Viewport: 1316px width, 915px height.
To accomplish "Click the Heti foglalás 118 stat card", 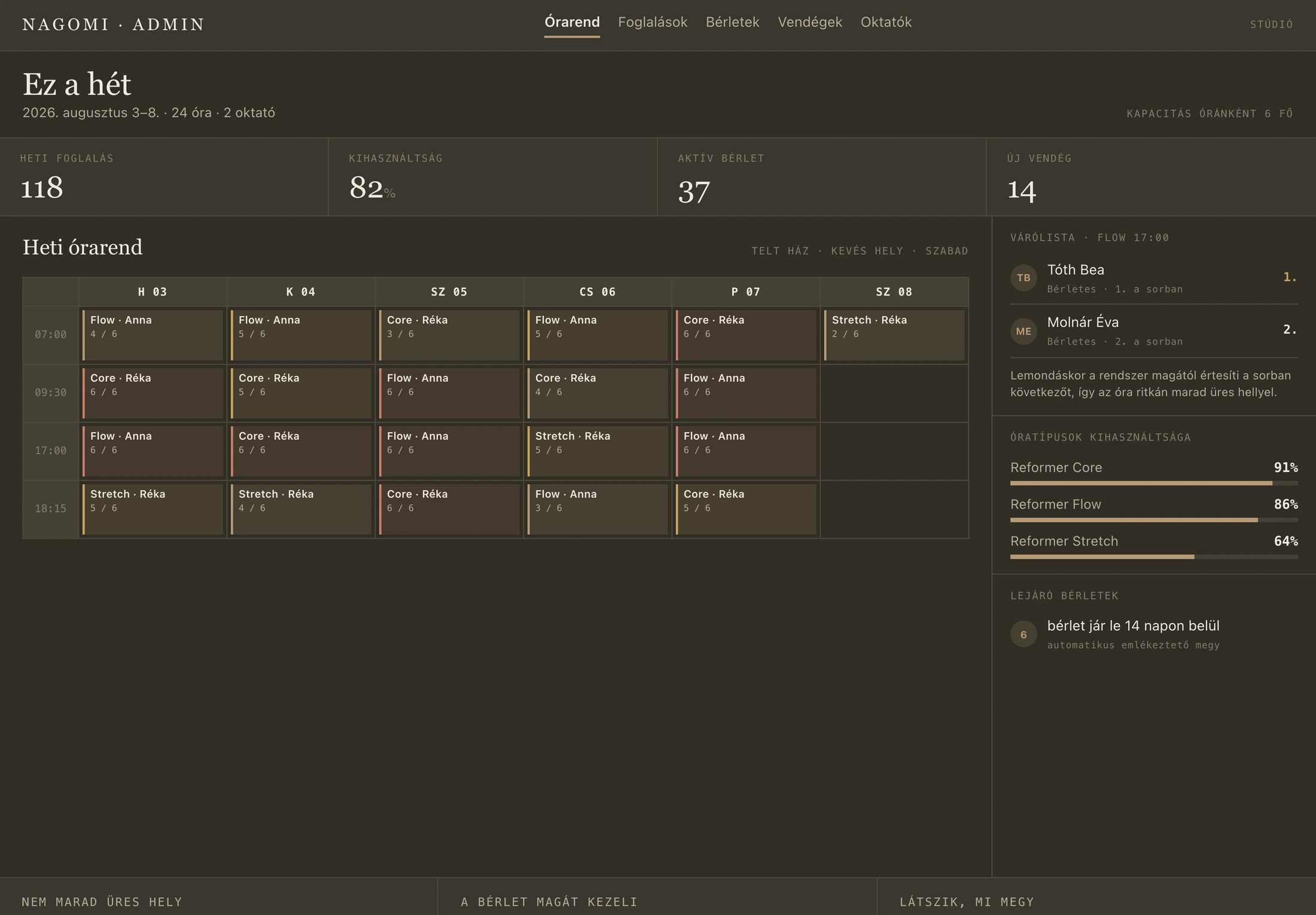I will click(164, 177).
